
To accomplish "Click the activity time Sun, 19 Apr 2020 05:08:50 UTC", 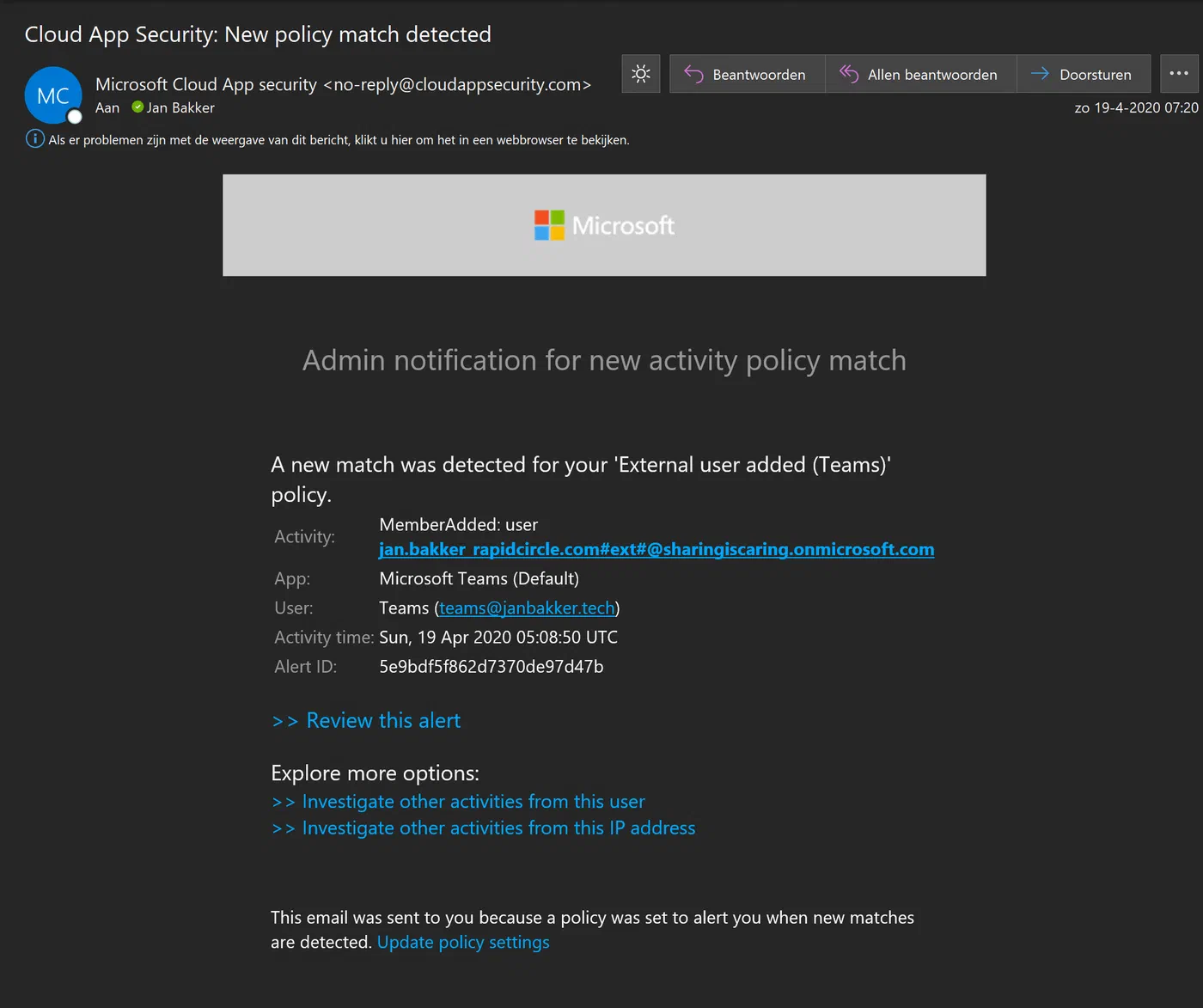I will coord(498,638).
